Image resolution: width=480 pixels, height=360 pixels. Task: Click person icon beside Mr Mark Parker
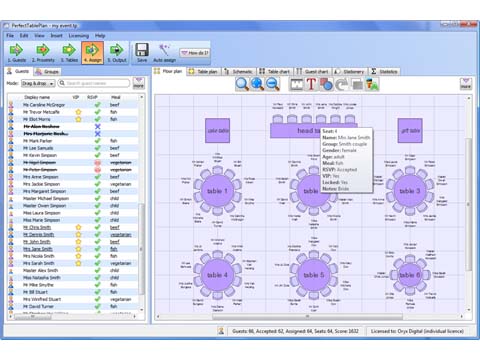11,141
